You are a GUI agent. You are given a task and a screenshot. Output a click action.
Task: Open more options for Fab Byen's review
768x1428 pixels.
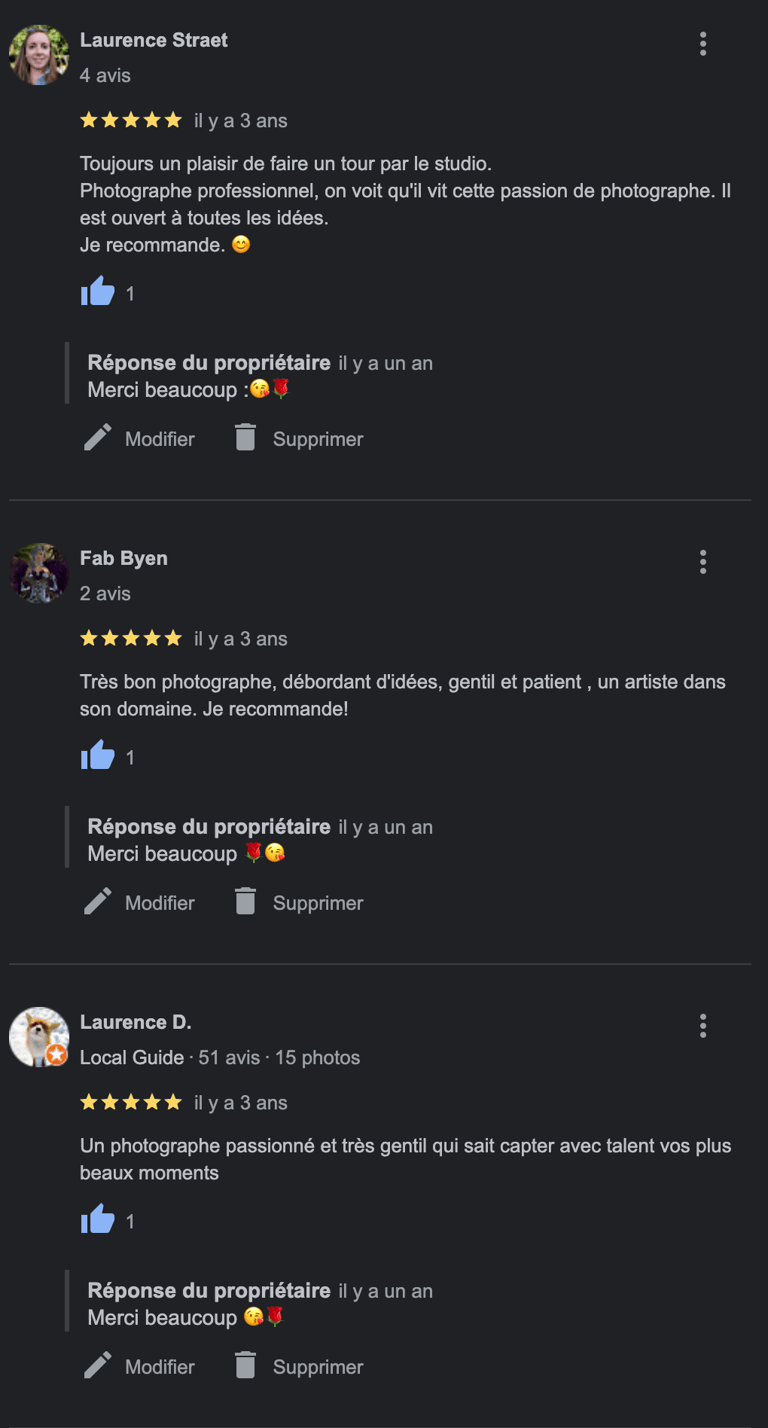coord(703,562)
